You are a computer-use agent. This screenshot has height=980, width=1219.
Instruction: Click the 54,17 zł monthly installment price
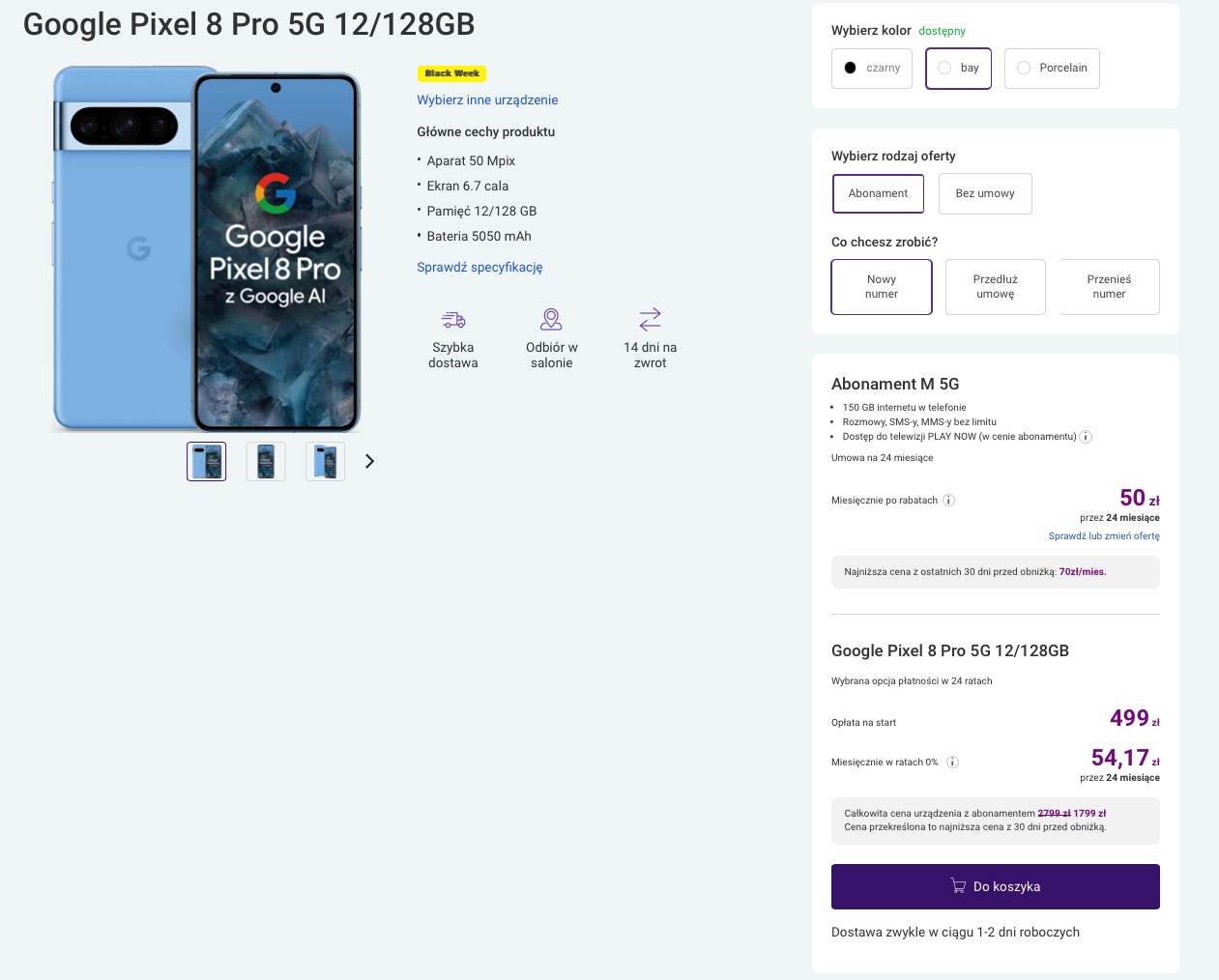click(1125, 758)
